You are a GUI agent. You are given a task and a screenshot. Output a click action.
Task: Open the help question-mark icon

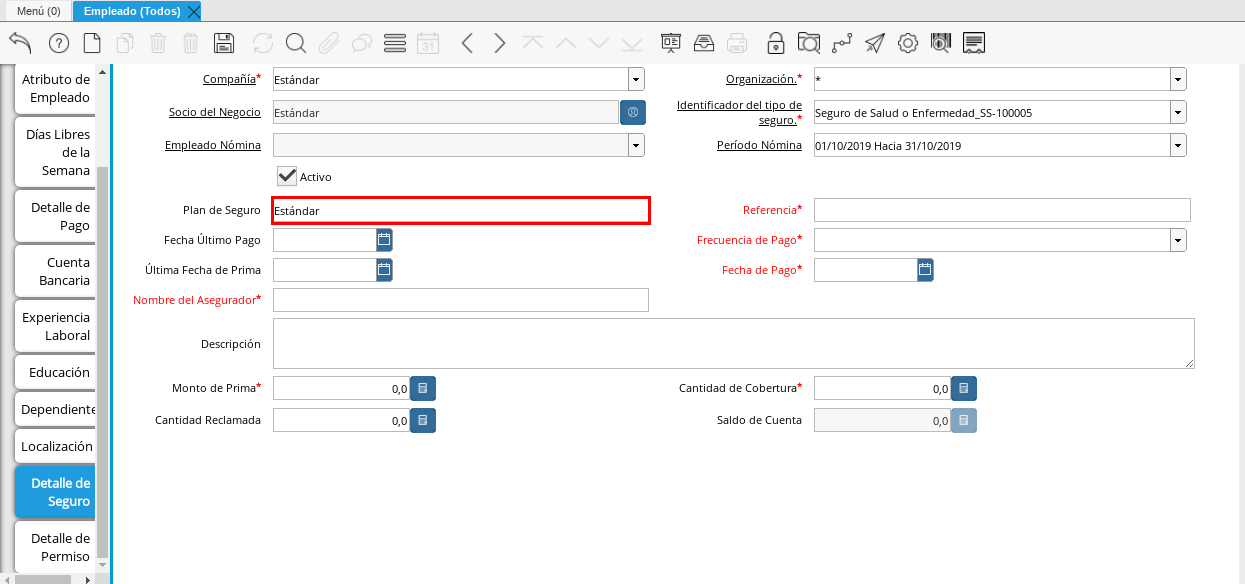pyautogui.click(x=58, y=43)
